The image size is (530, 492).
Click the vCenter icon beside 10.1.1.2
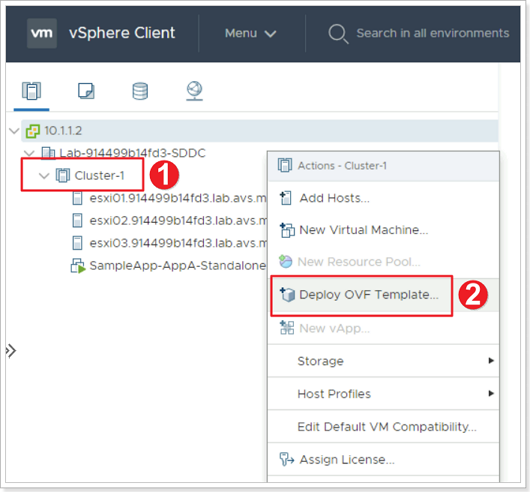tap(33, 131)
